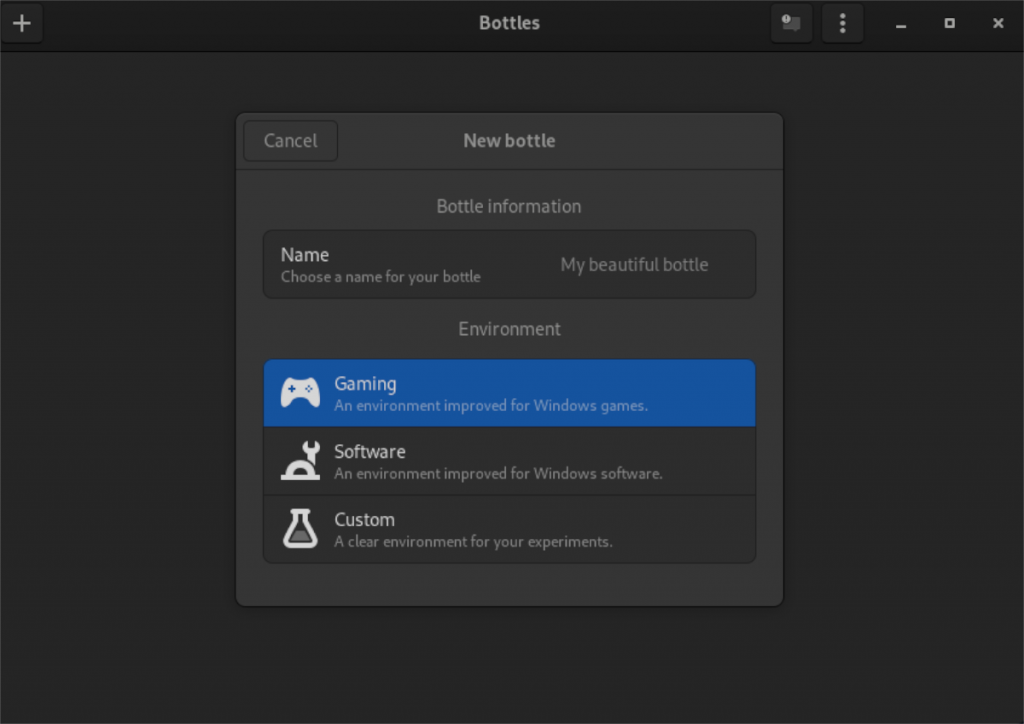The image size is (1024, 724).
Task: Click the maximize window icon
Action: [949, 23]
